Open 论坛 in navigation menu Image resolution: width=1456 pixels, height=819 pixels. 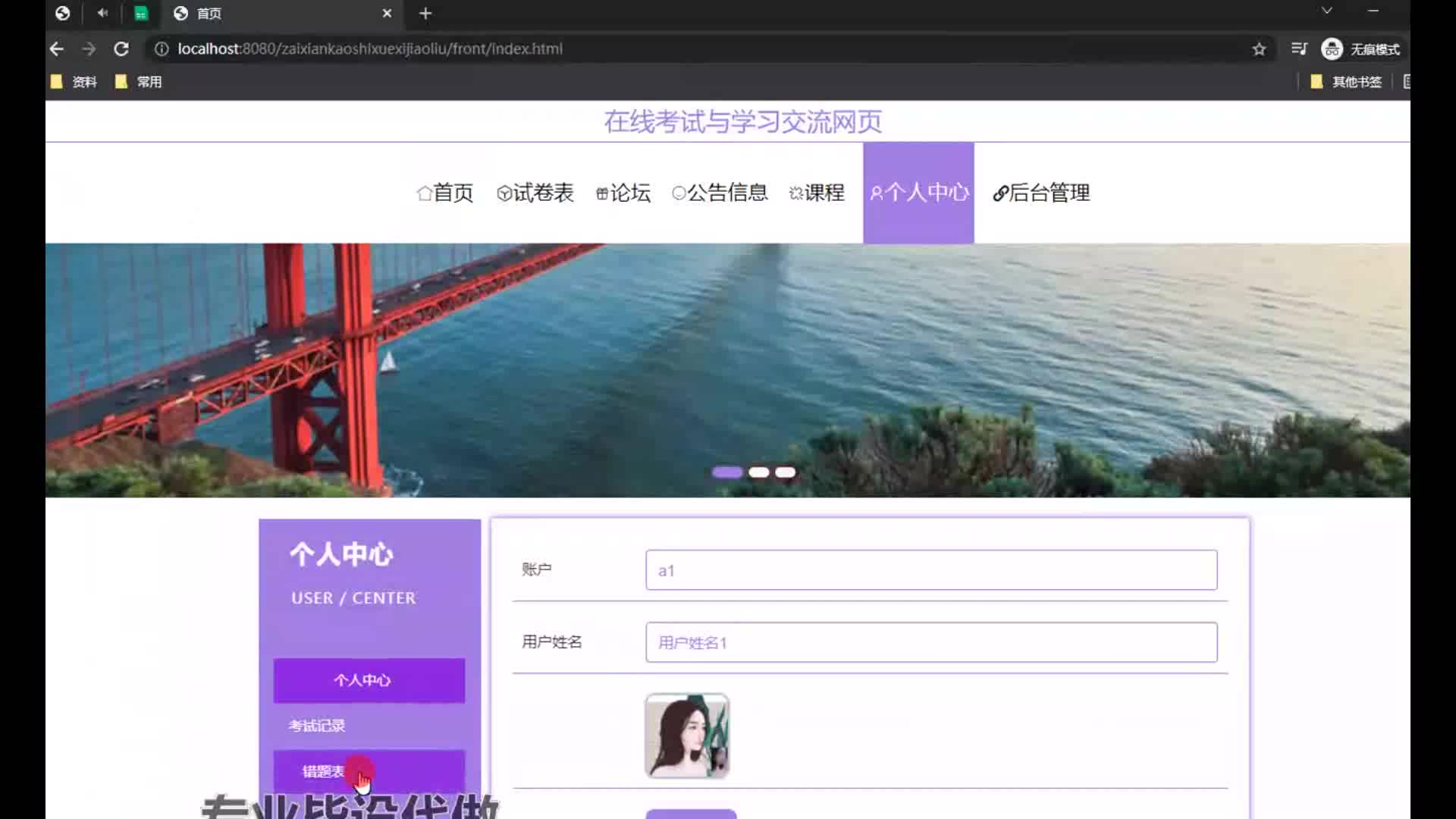tap(623, 193)
